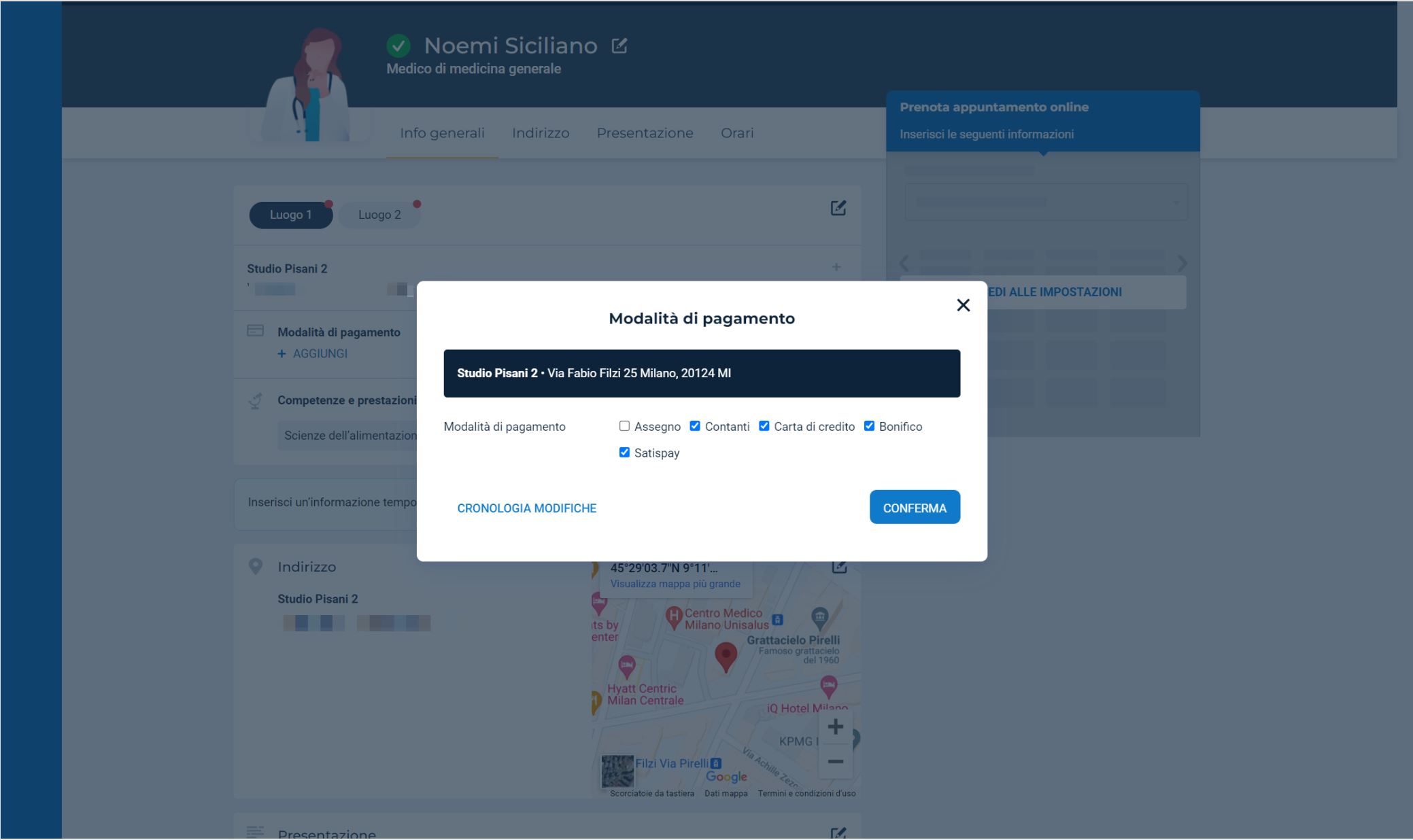Viewport: 1413px width, 840px height.
Task: Click plus icon next to Studio Pisani 2
Action: [x=836, y=267]
